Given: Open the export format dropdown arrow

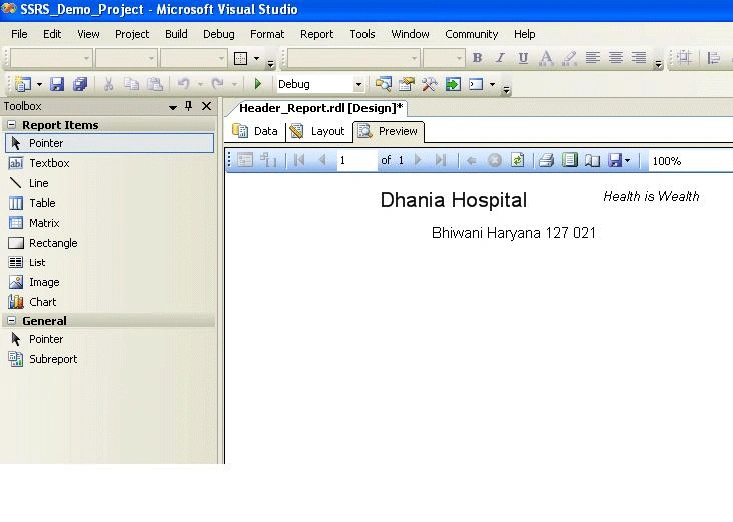Looking at the screenshot, I should [x=627, y=161].
